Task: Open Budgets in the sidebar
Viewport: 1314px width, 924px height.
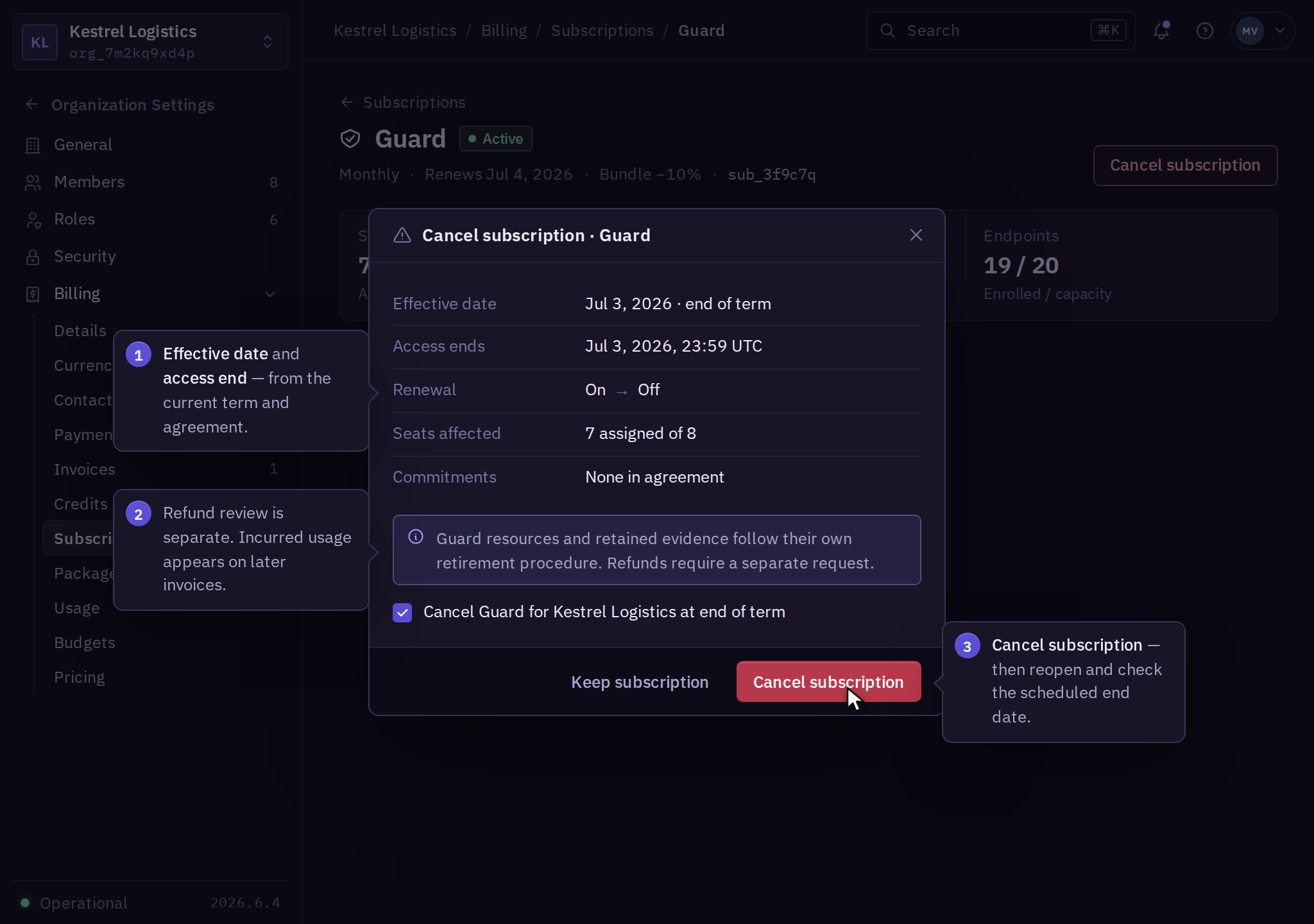Action: point(164,642)
